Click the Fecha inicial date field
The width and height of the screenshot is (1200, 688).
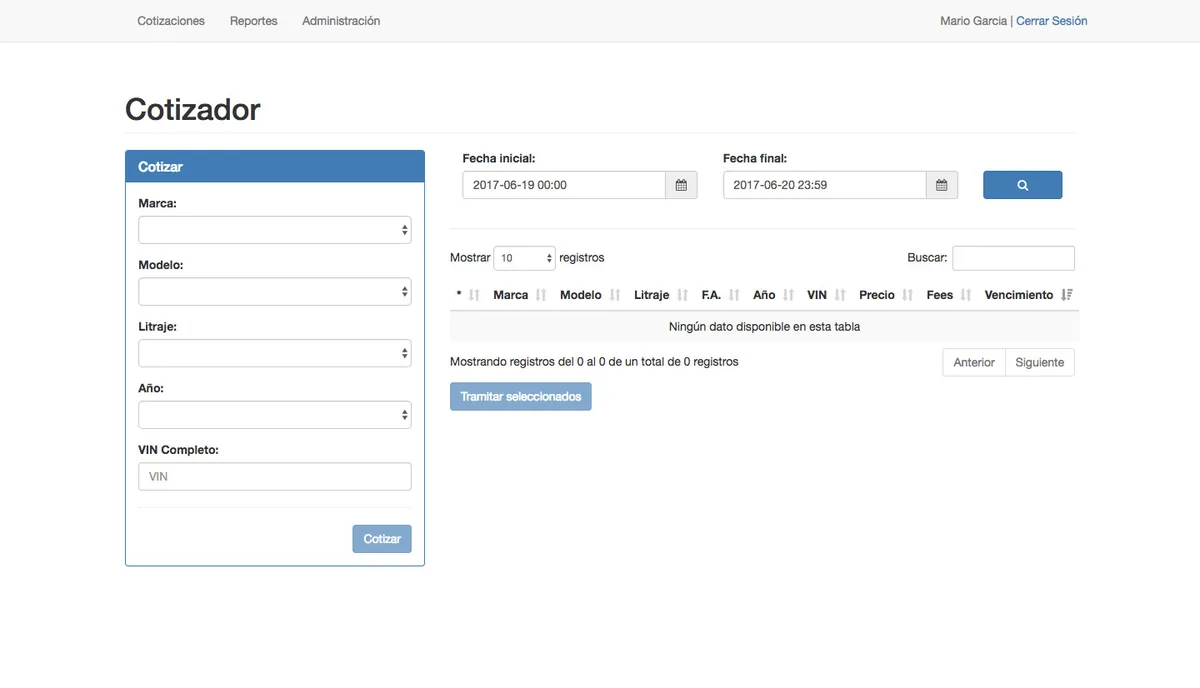(x=564, y=185)
